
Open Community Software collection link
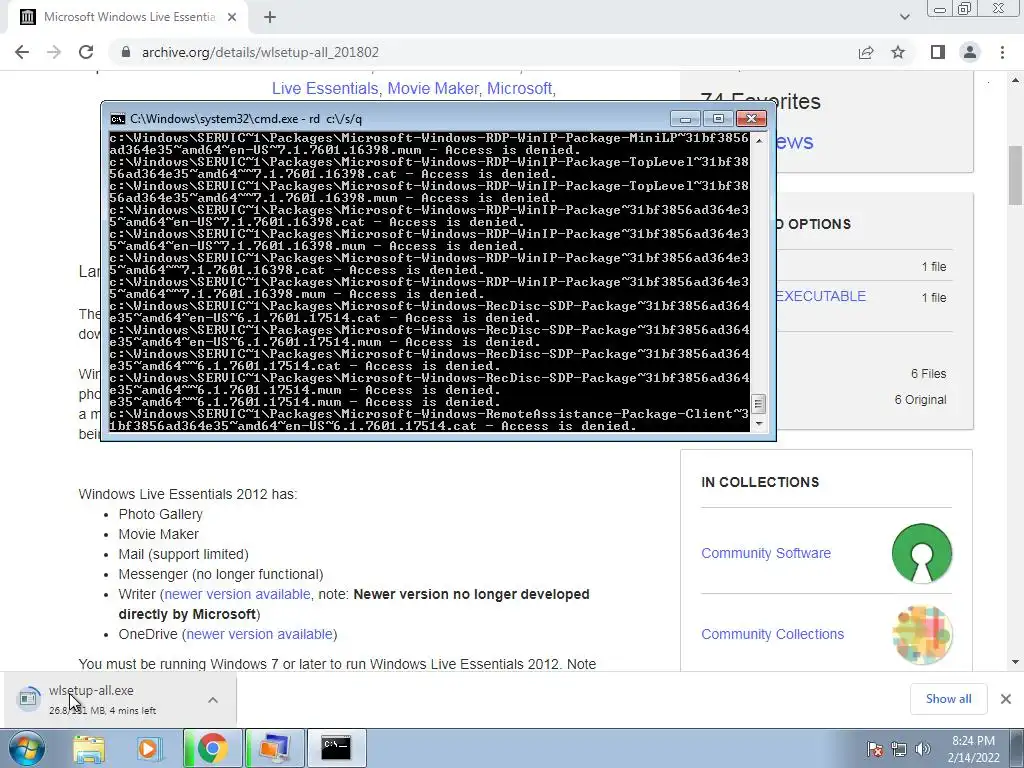[x=766, y=553]
